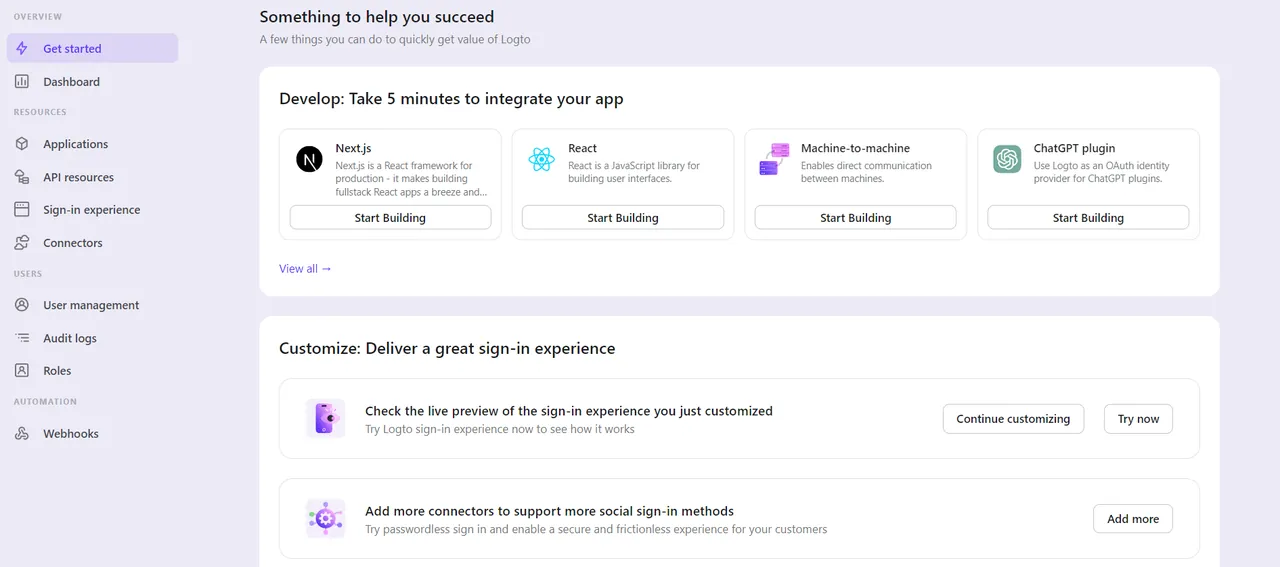
Task: Start Building with Next.js
Action: click(x=390, y=218)
